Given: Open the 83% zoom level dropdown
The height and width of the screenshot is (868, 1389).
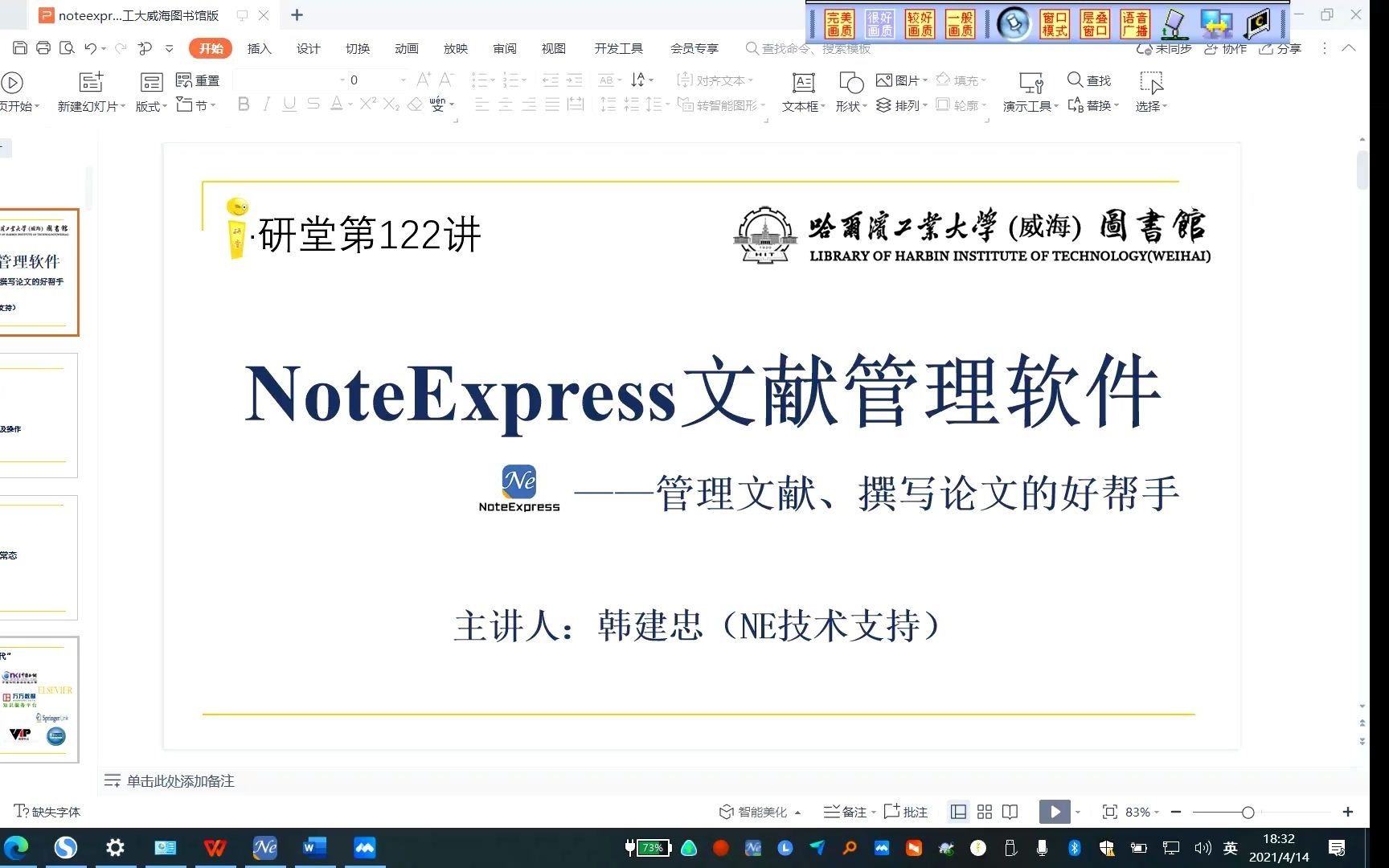Looking at the screenshot, I should tap(1142, 812).
